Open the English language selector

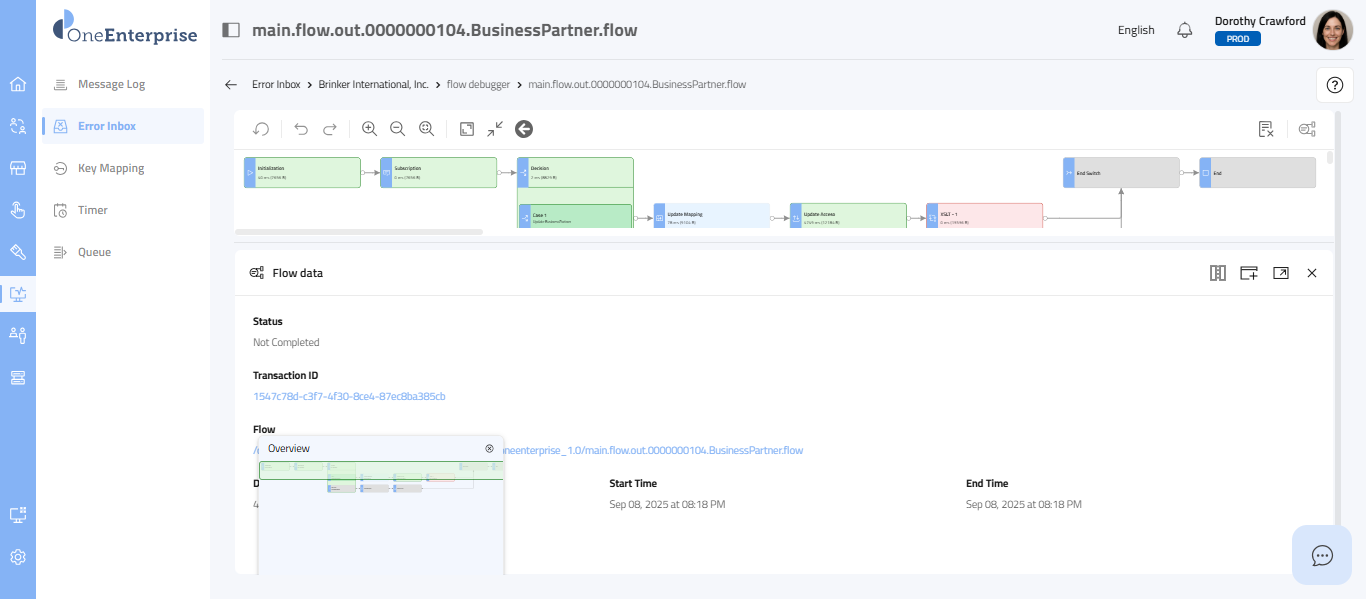click(1135, 30)
